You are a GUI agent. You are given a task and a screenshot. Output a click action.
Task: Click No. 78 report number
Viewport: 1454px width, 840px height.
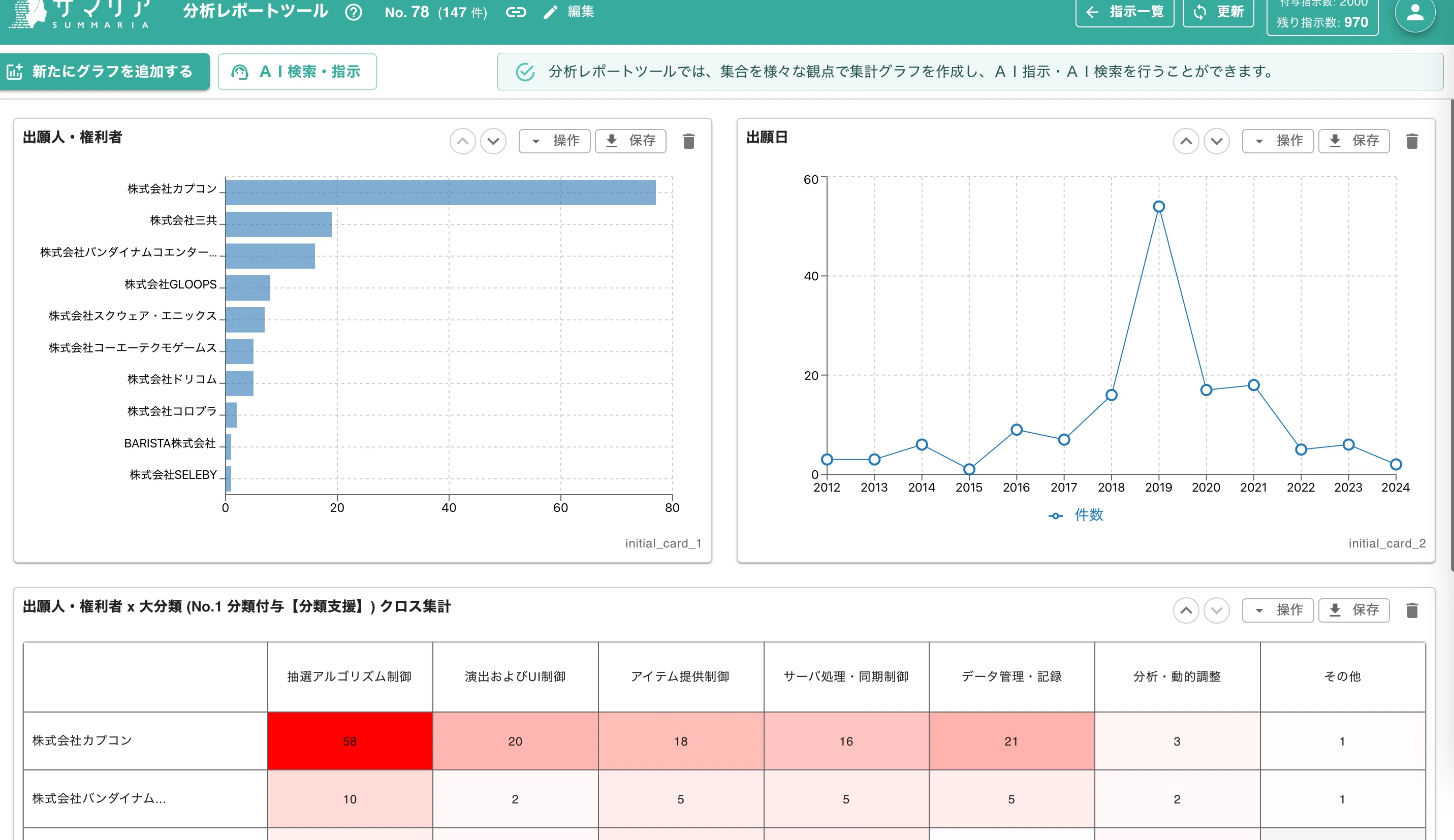[407, 12]
